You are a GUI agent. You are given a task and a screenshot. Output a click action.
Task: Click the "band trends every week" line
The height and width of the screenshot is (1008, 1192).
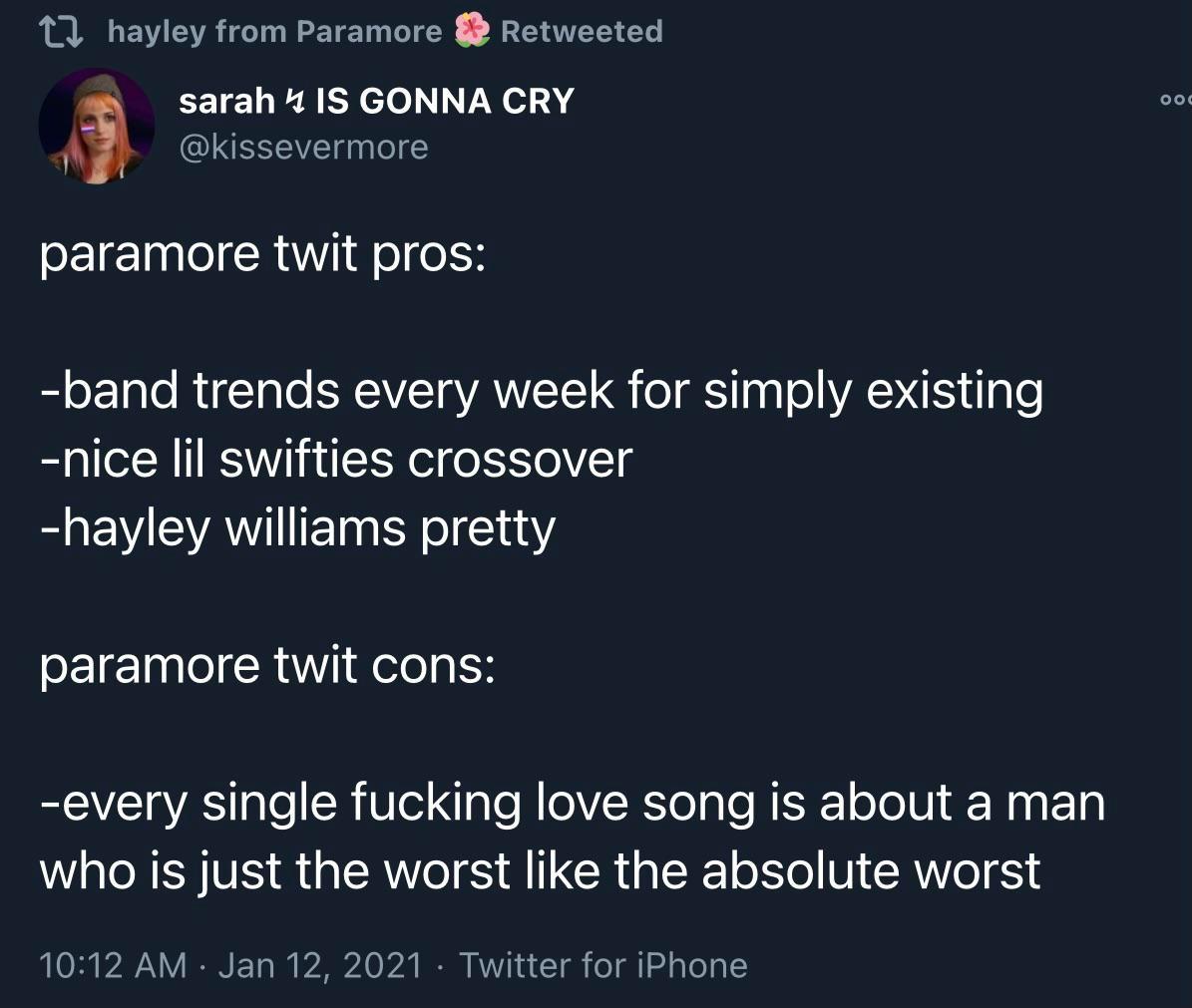(542, 391)
